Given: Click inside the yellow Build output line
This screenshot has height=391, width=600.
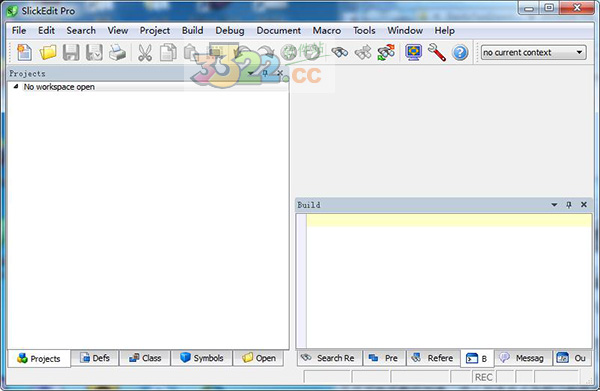Looking at the screenshot, I should tap(449, 220).
